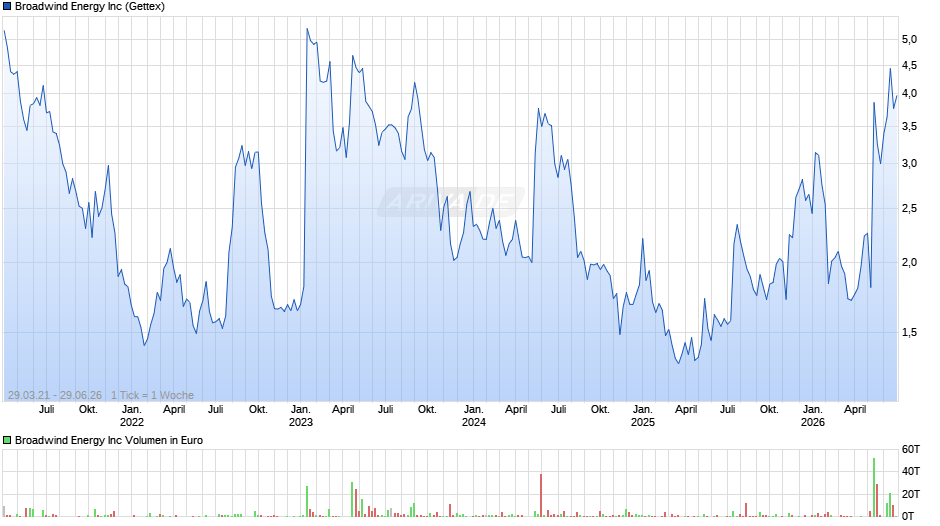Click the price peak at January 2023
Viewport: 940px width, 526px height.
click(307, 29)
